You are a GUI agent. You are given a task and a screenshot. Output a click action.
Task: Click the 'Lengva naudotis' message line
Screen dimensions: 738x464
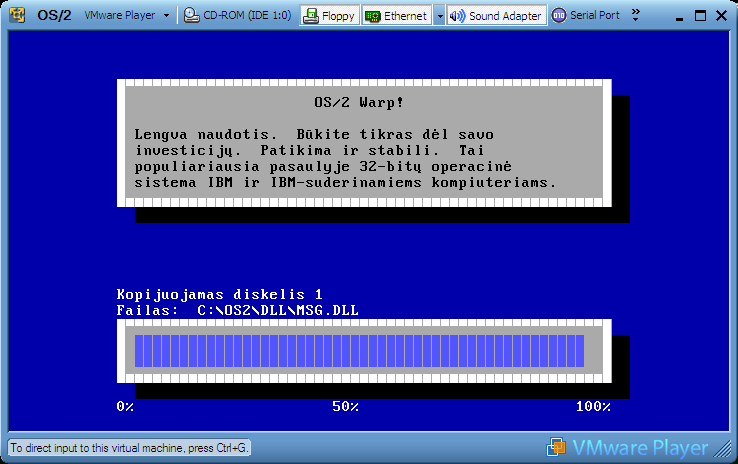tap(314, 135)
